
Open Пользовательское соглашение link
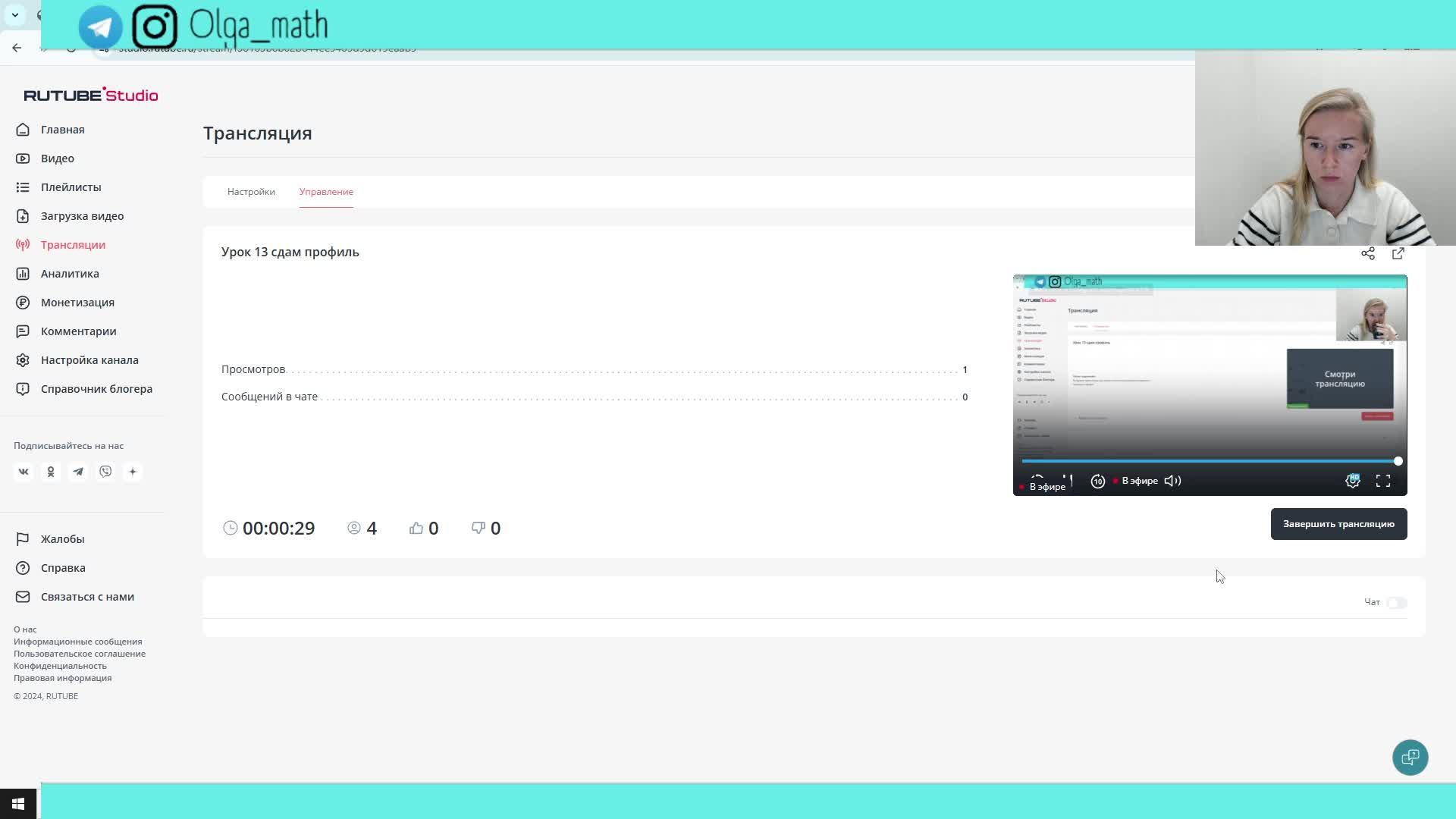coord(80,654)
